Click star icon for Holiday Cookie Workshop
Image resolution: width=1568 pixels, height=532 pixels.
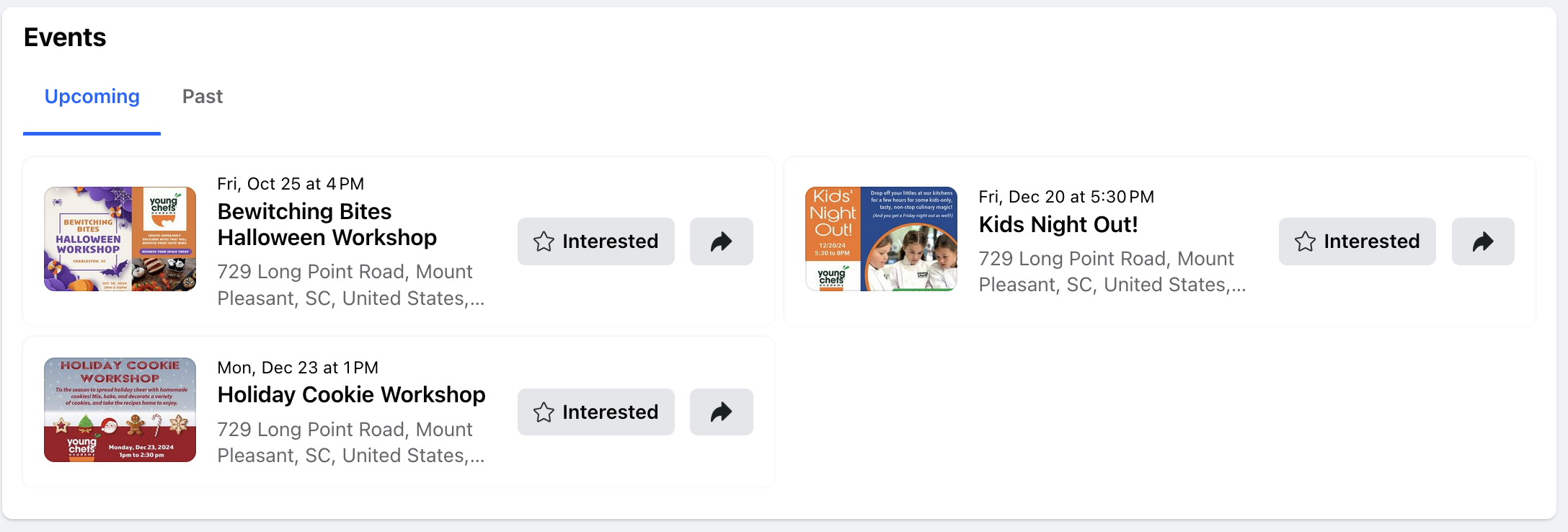point(544,412)
